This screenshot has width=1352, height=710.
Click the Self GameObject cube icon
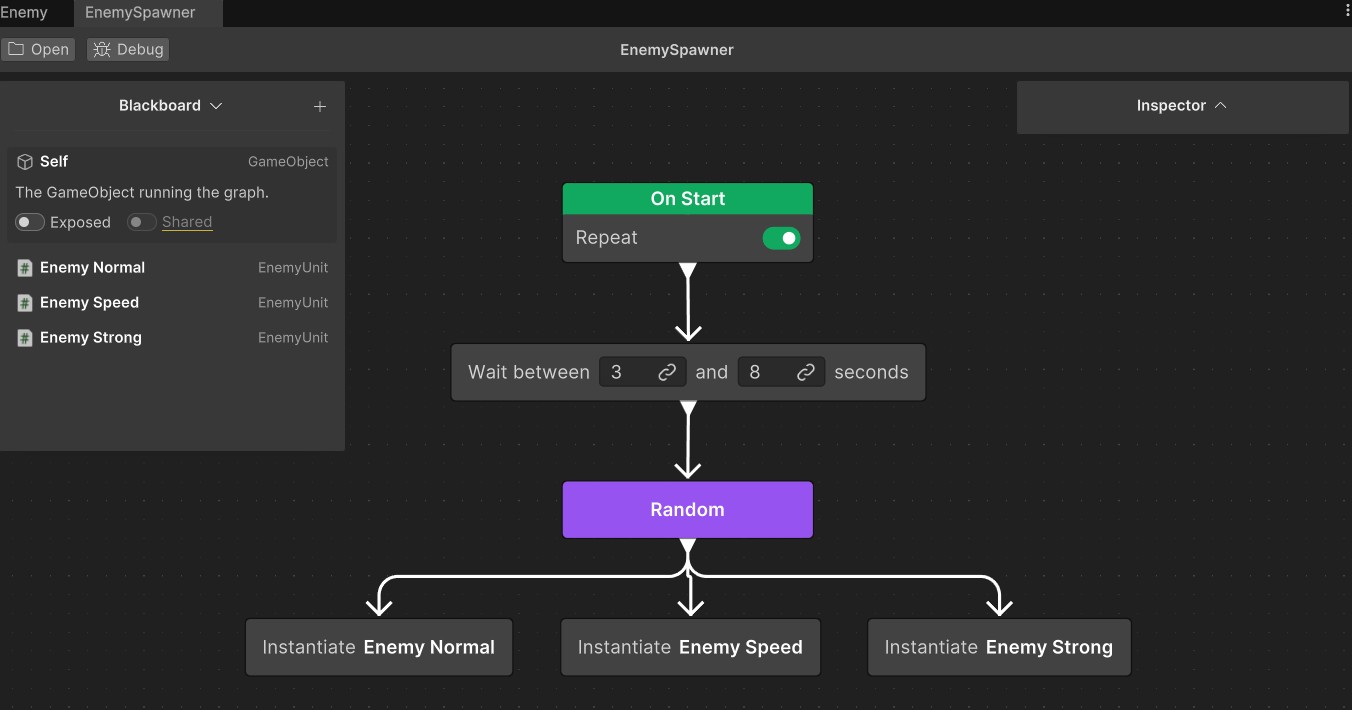pos(25,162)
